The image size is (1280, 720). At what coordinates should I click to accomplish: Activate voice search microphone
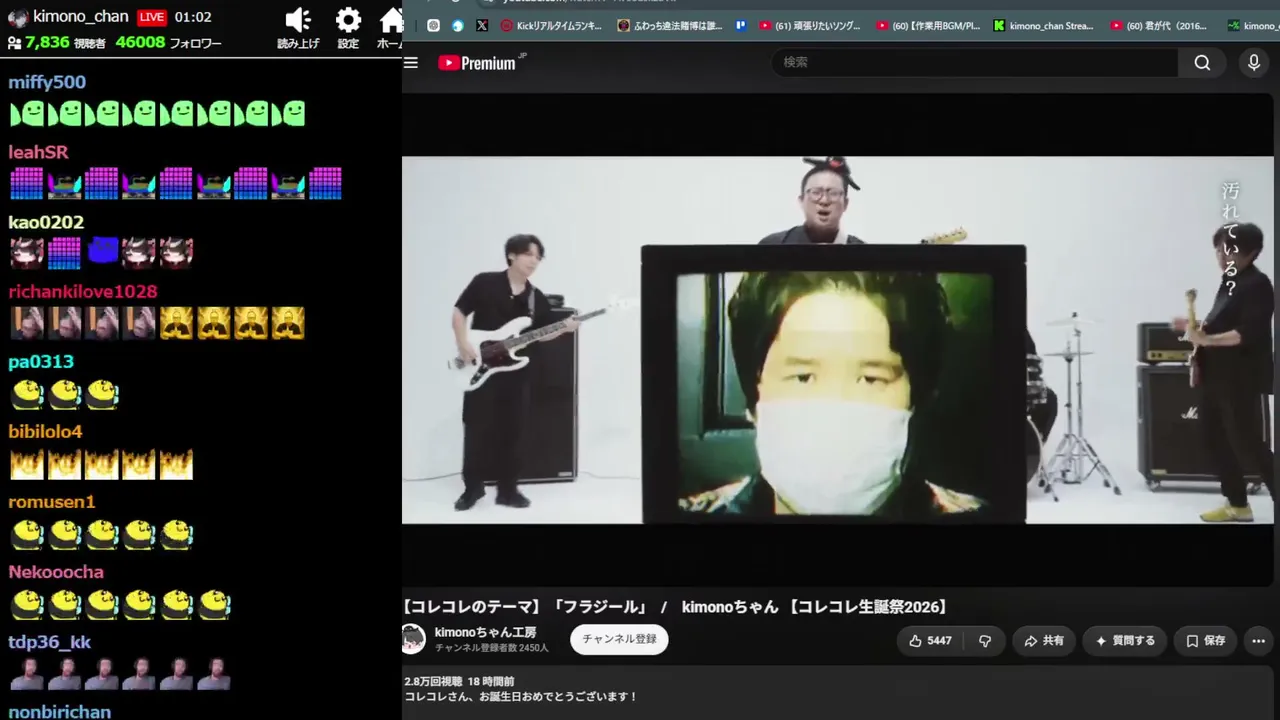[x=1254, y=63]
